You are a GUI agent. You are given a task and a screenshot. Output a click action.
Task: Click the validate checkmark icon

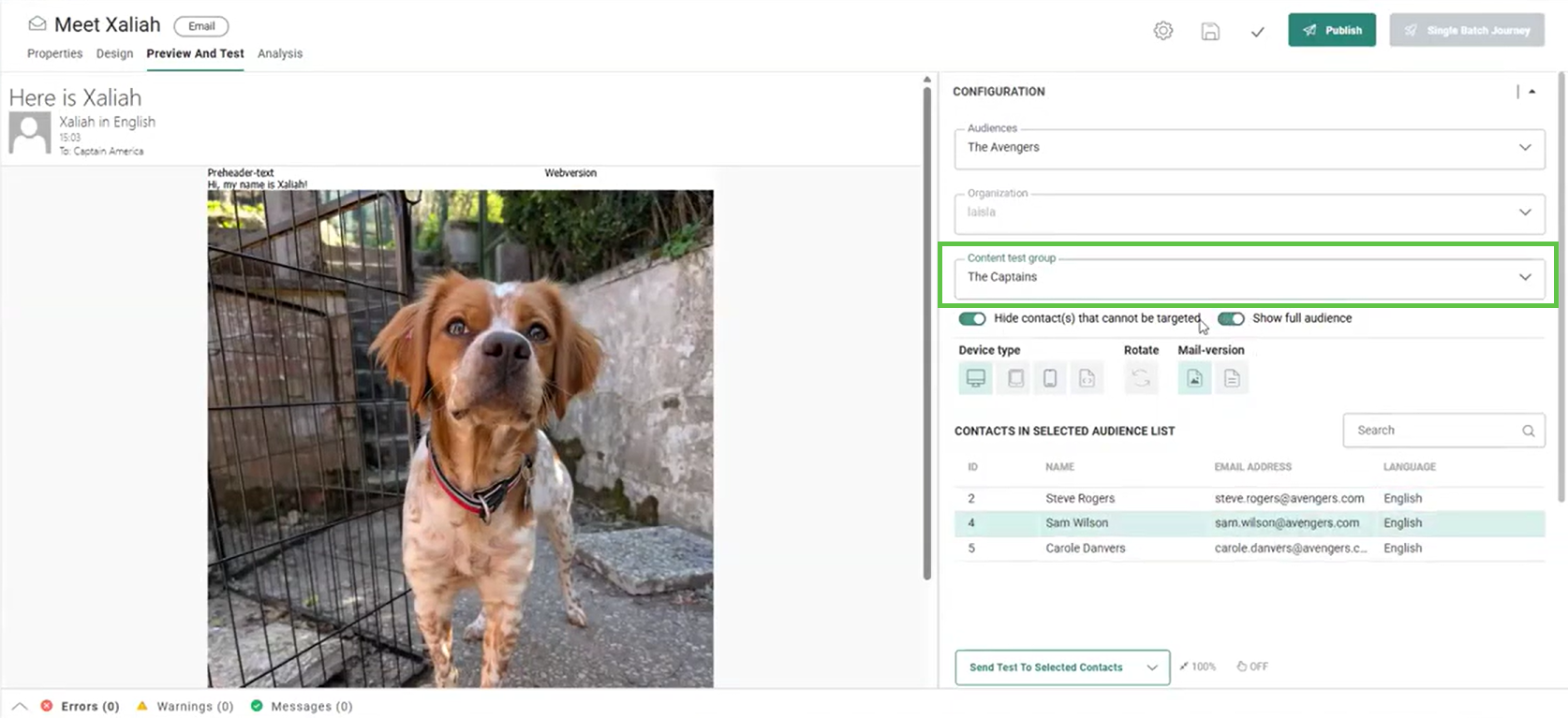[x=1257, y=32]
